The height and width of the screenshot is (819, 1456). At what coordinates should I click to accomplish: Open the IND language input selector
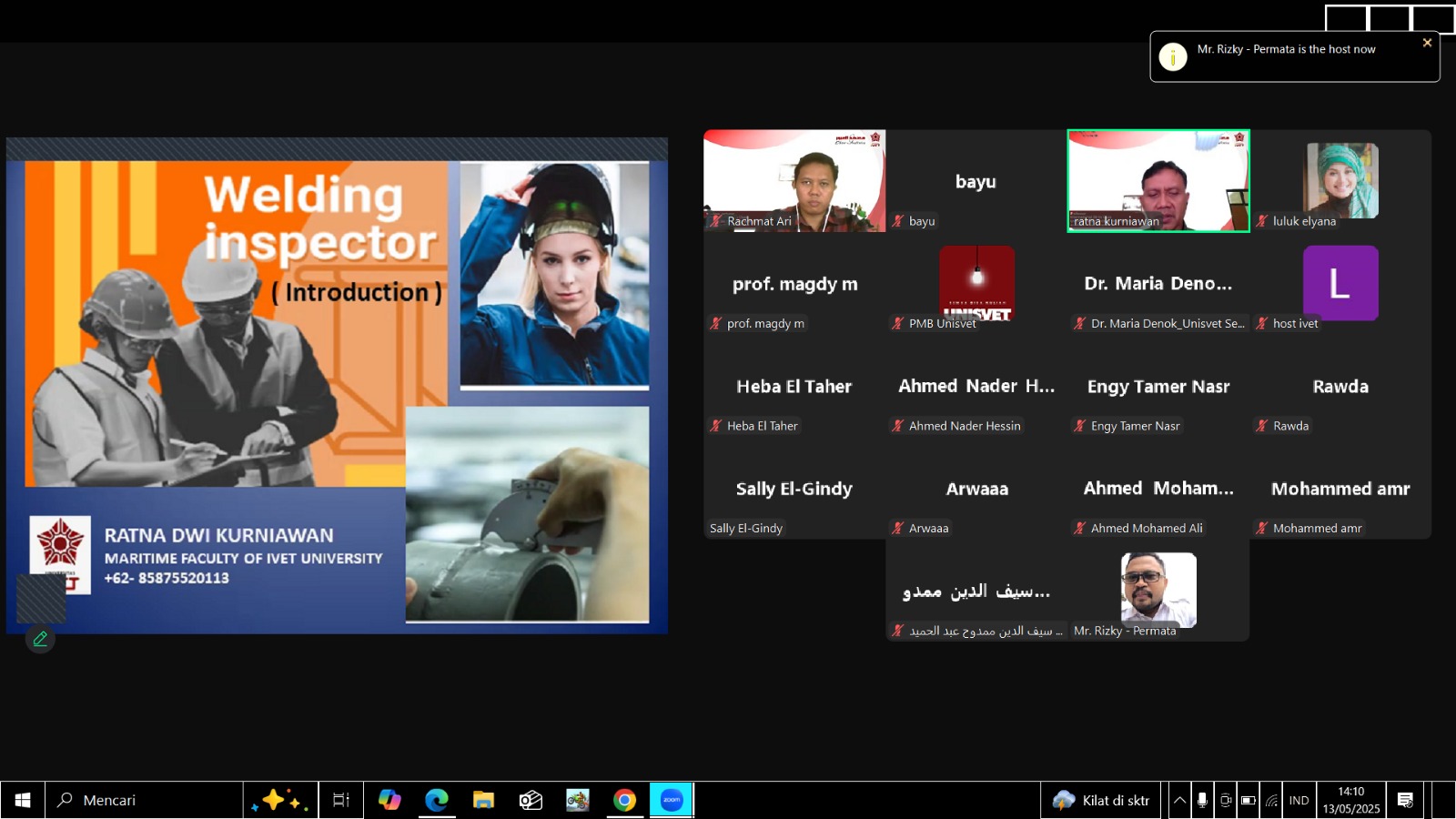[x=1299, y=800]
